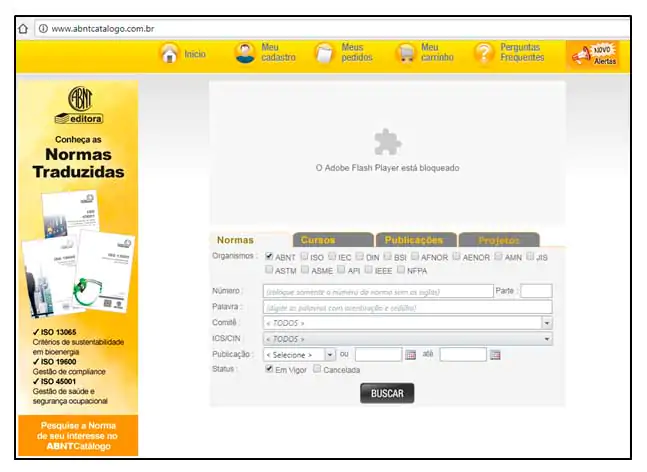The image size is (647, 472).
Task: Check the BSI organism checkbox
Action: click(x=387, y=256)
